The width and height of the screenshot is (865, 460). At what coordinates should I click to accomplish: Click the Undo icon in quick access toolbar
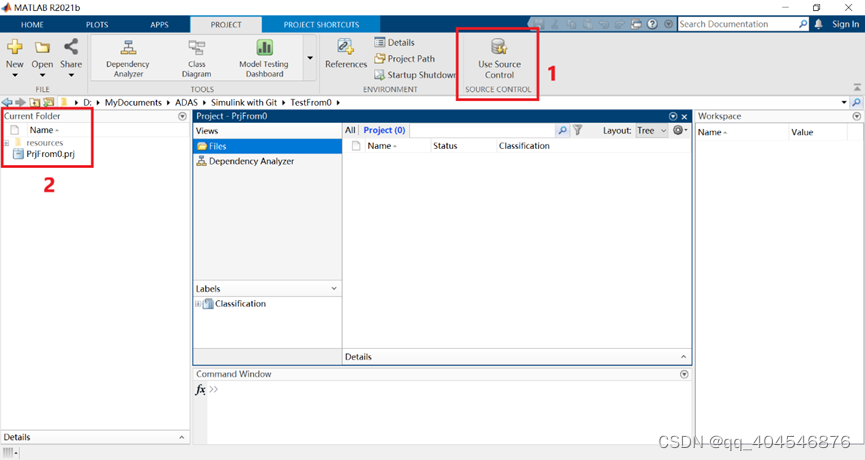coord(604,24)
